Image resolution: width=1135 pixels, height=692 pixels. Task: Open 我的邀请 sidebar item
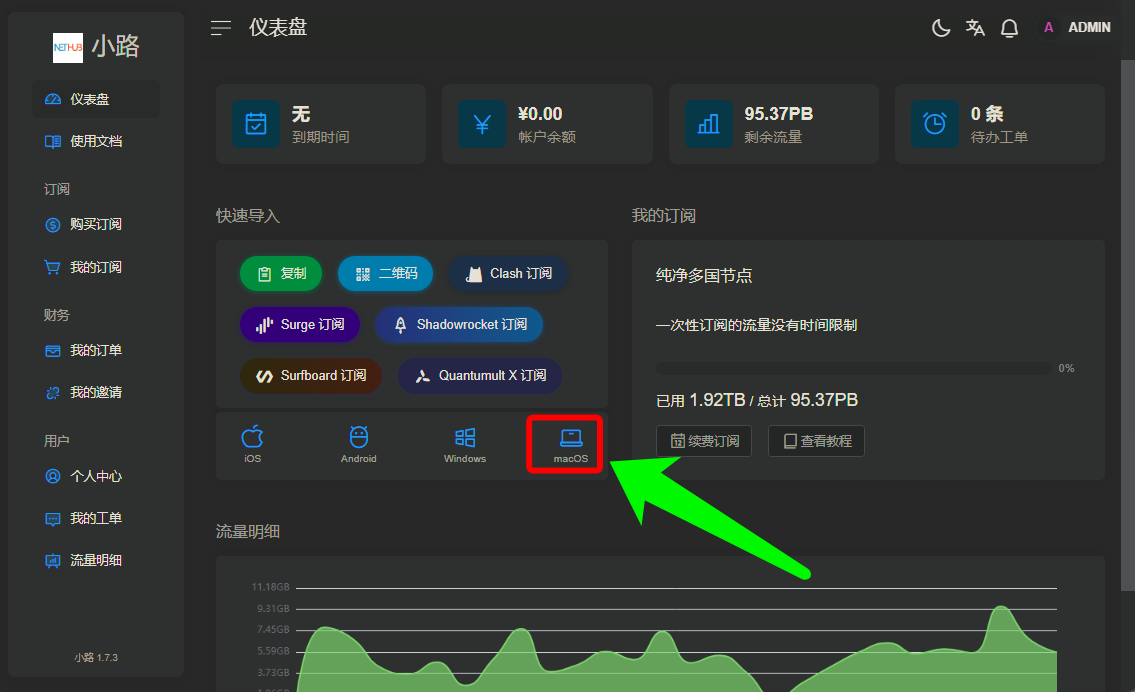pos(95,393)
